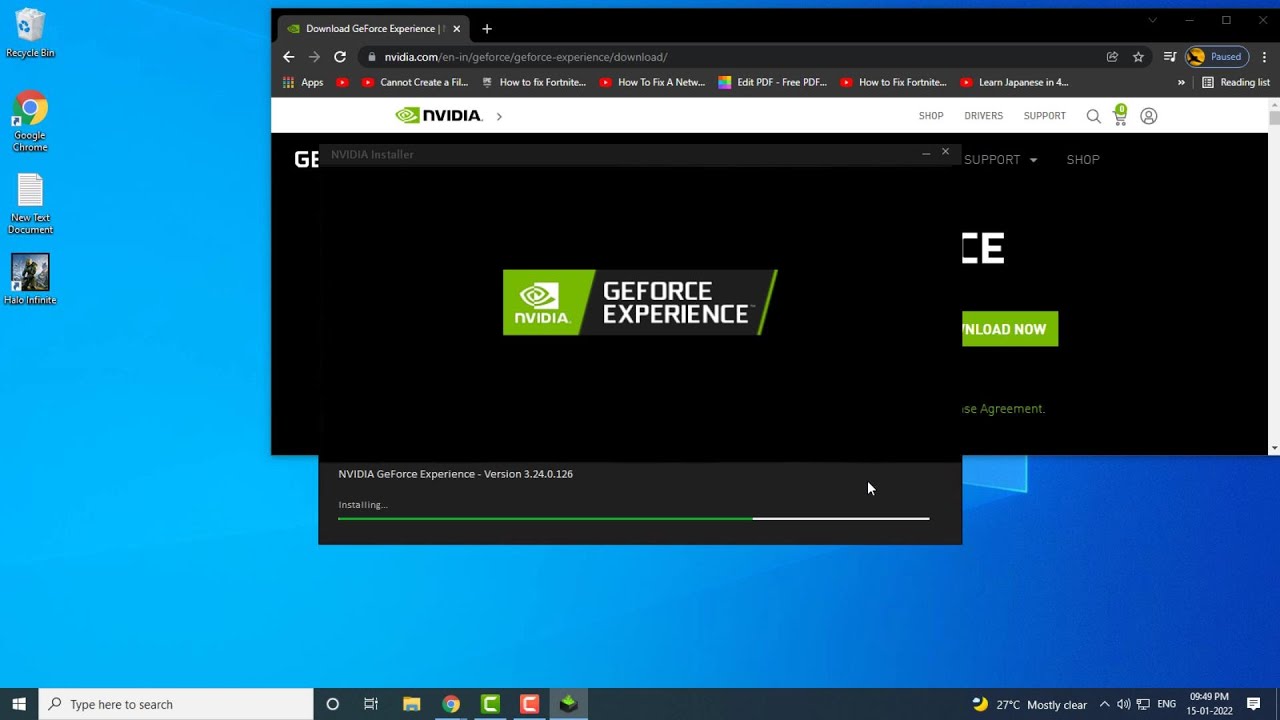Open Google Chrome desktop shortcut

coord(30,123)
